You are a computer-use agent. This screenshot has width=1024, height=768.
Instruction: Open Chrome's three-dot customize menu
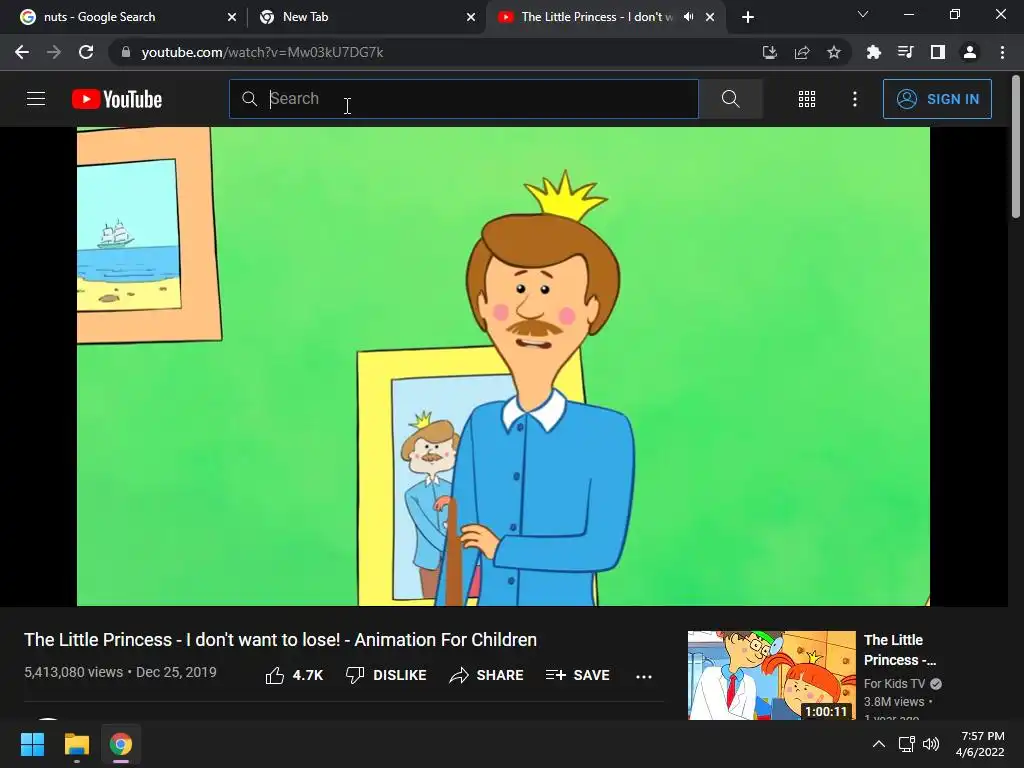click(1002, 52)
